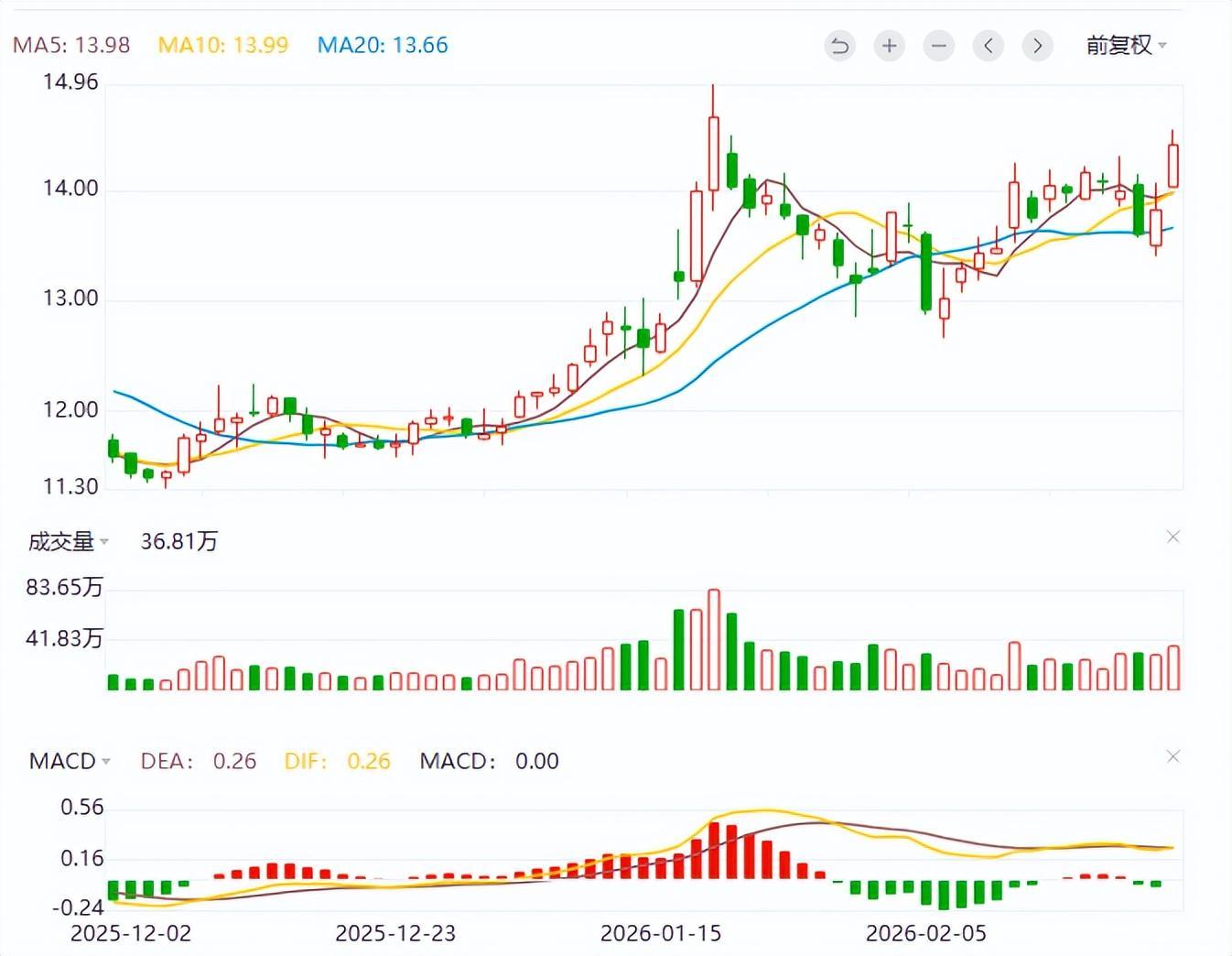Viewport: 1232px width, 956px height.
Task: Expand the 成交量 indicator dropdown
Action: (69, 542)
